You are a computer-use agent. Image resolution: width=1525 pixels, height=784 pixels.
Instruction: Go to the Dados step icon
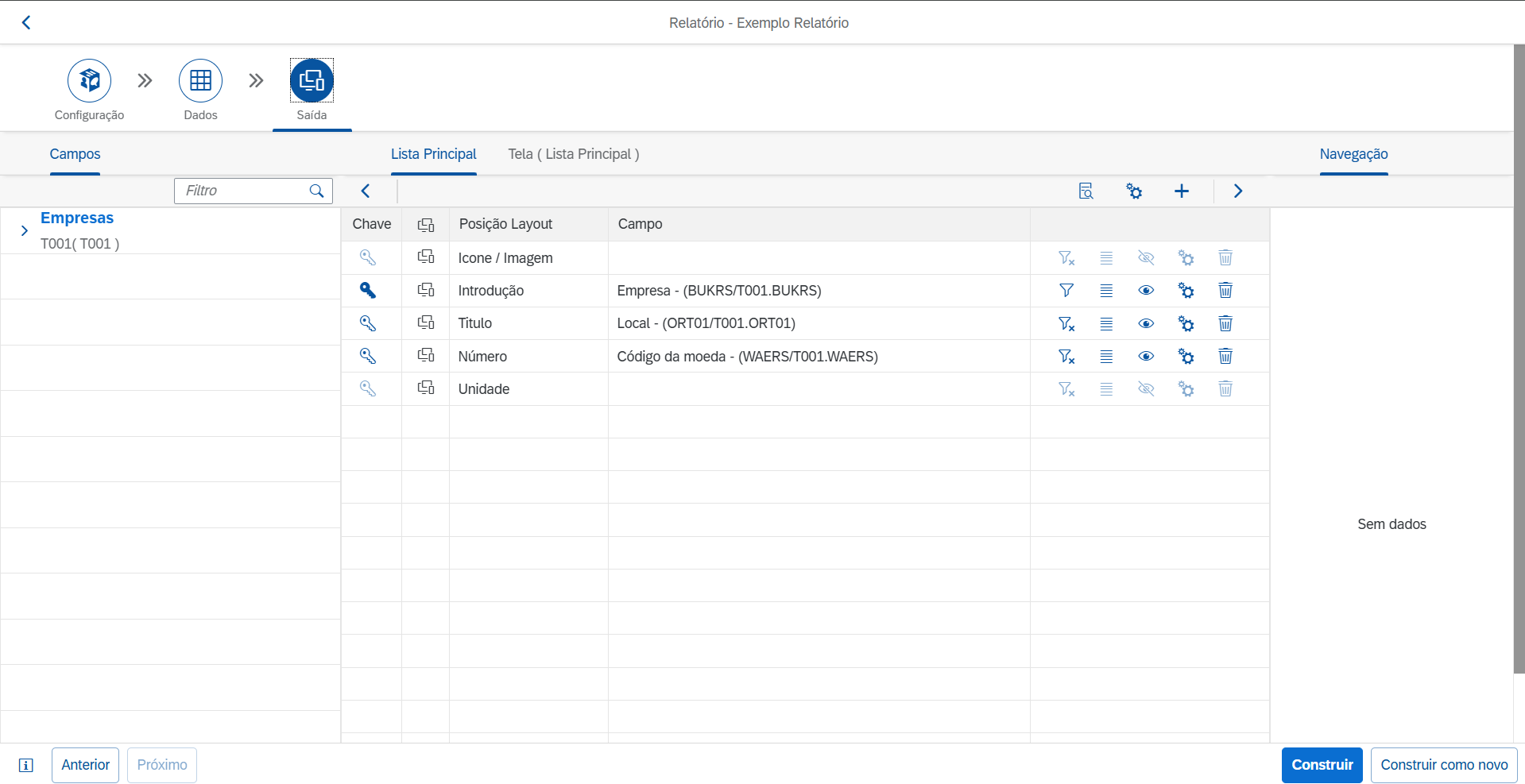point(200,81)
